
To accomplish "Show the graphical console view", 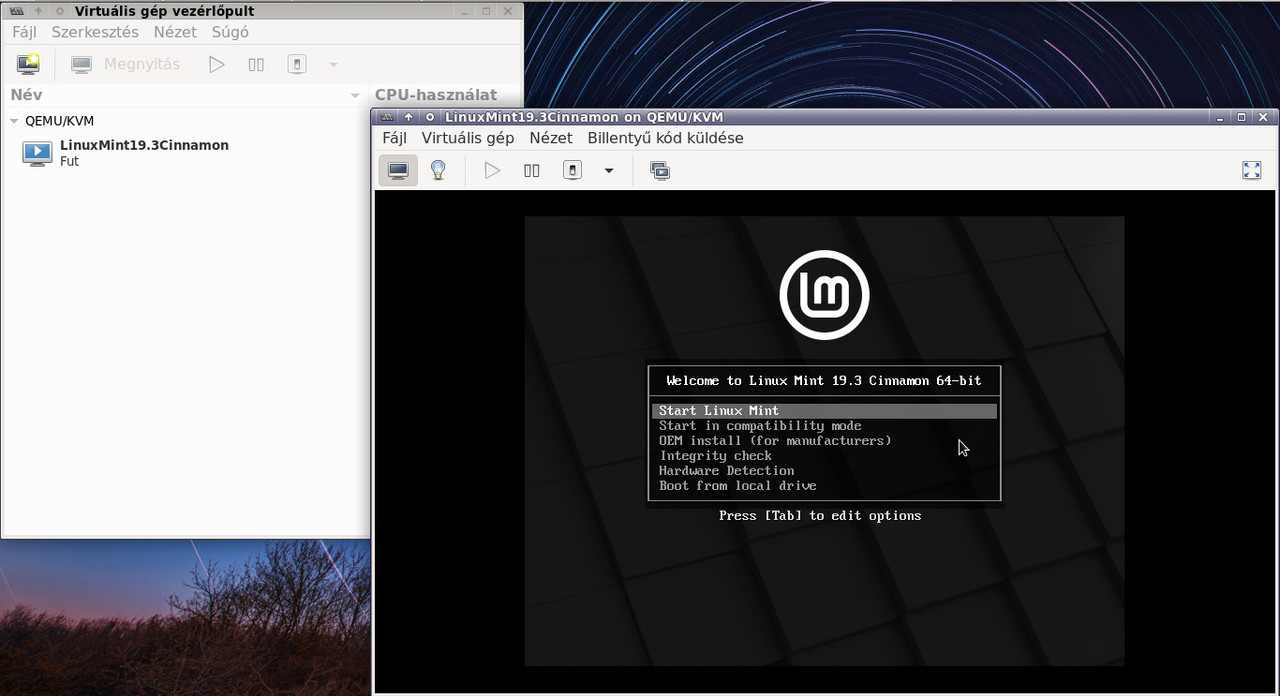I will (398, 170).
